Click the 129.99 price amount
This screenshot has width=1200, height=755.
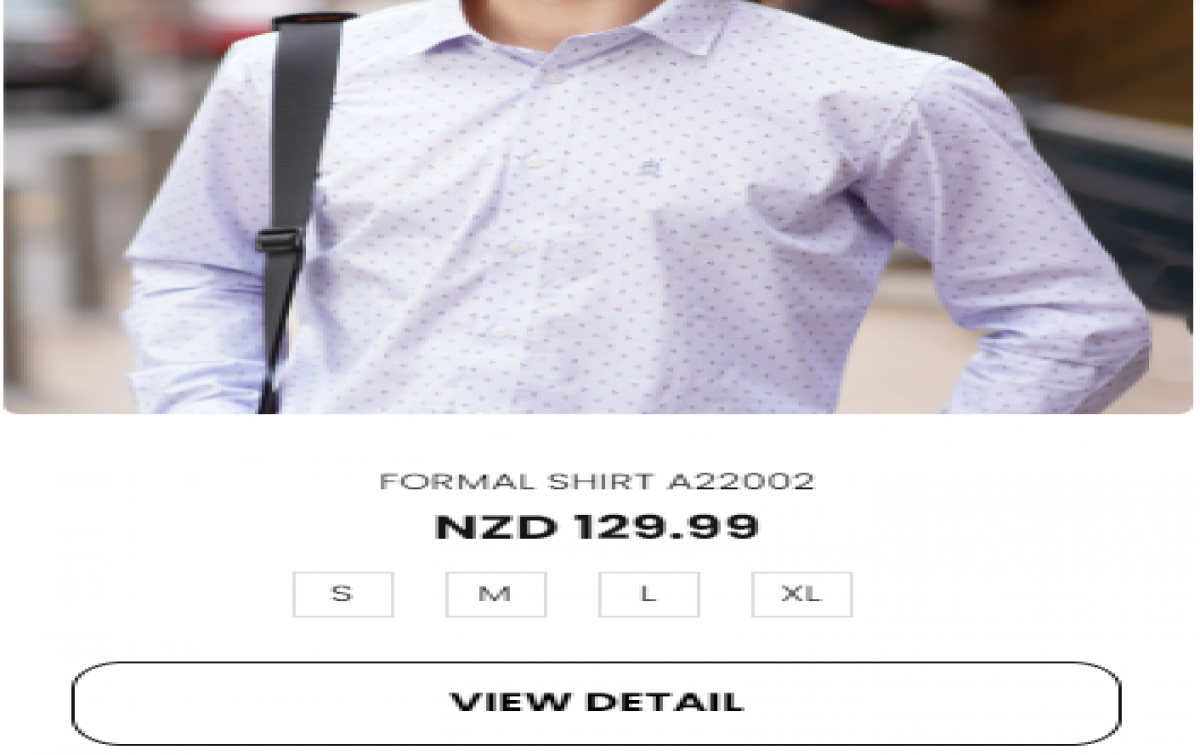(667, 527)
